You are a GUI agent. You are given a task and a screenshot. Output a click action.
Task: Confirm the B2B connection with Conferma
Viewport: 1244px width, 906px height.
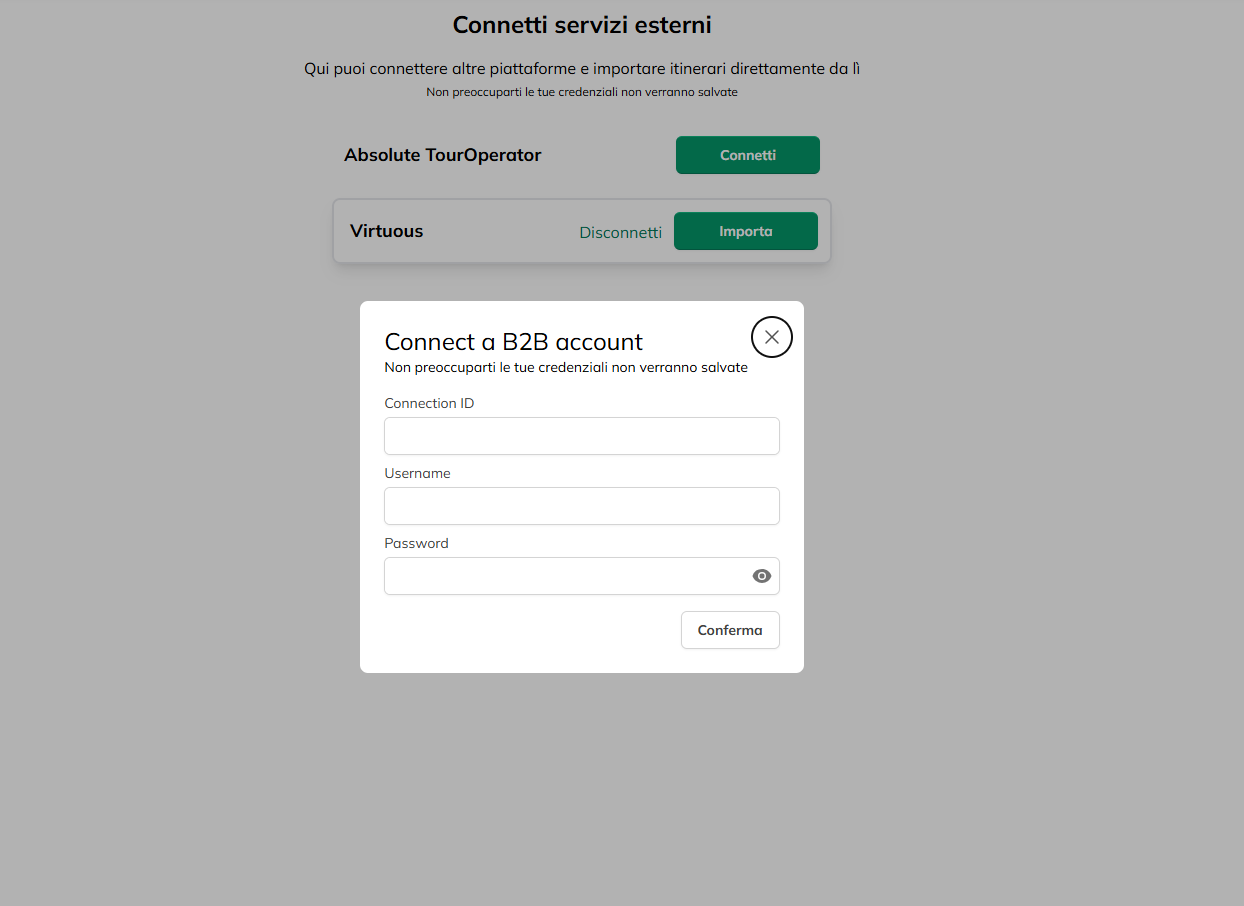(730, 630)
